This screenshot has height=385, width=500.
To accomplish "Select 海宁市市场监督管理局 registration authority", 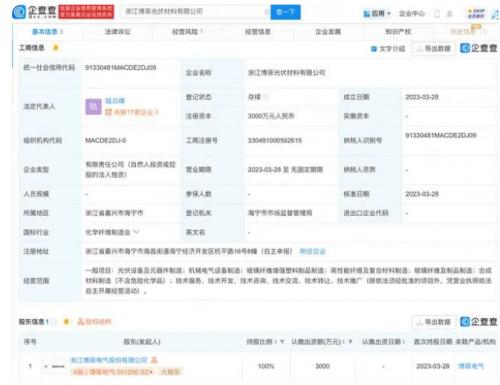I will [280, 213].
